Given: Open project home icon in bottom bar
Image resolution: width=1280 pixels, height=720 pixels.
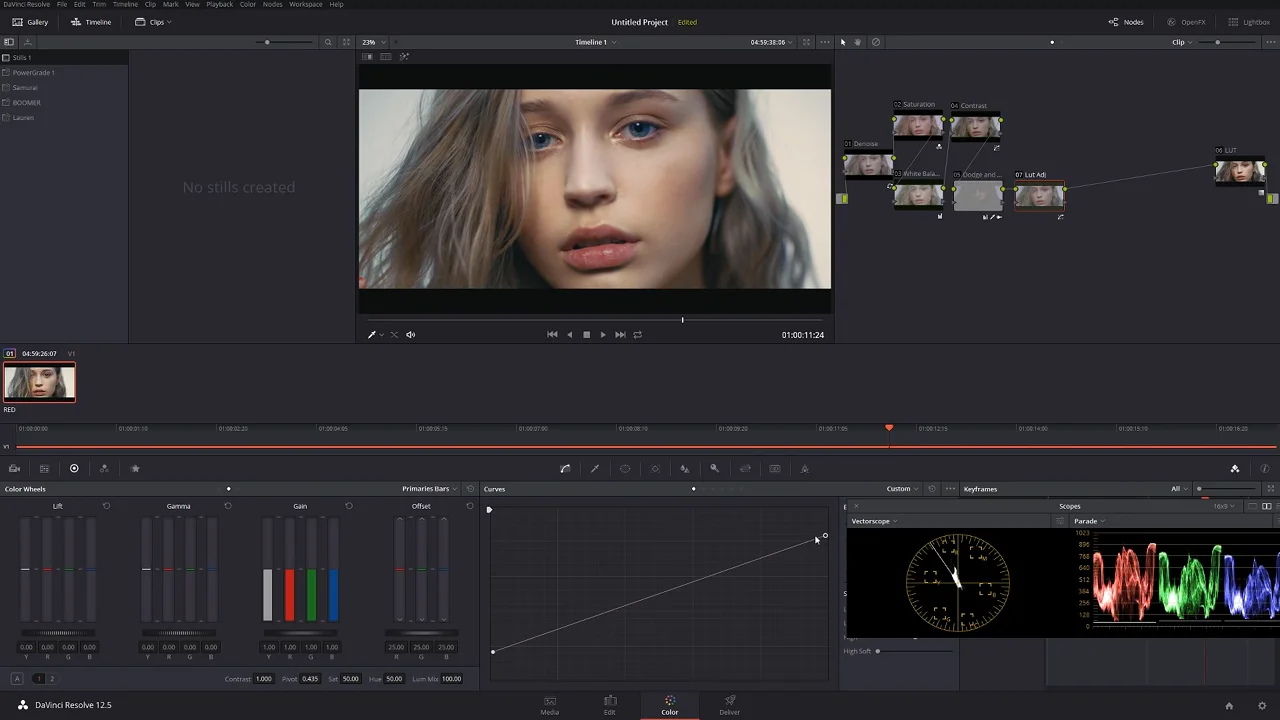Looking at the screenshot, I should click(1229, 705).
